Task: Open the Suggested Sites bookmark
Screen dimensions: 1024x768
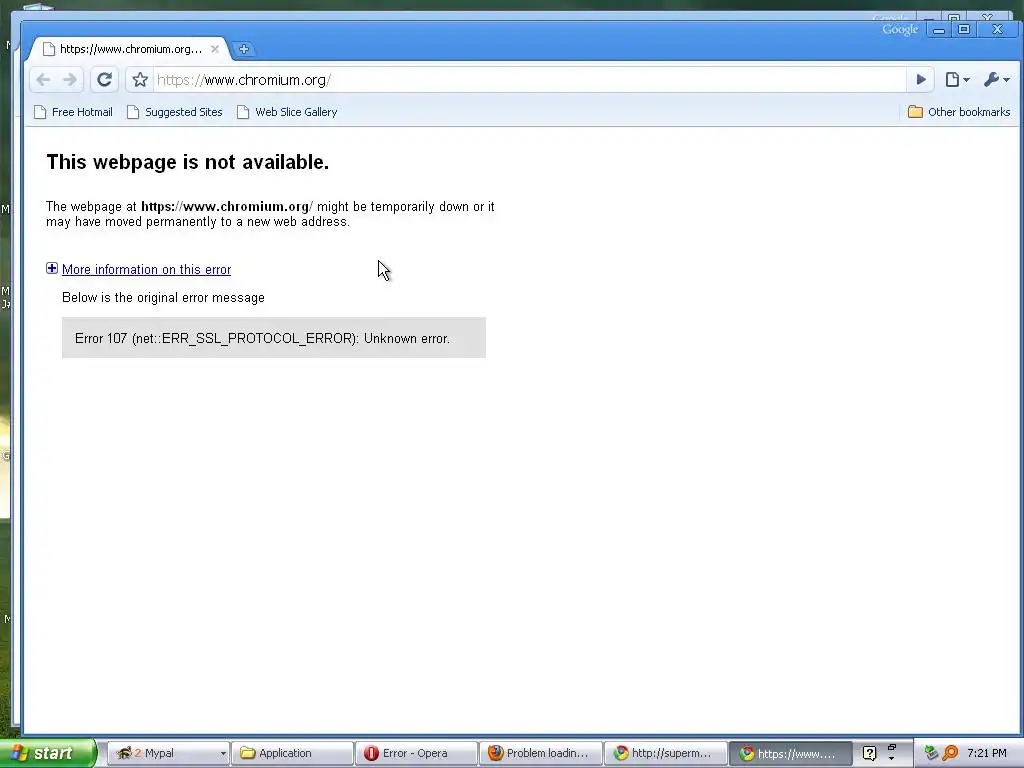Action: [x=175, y=112]
